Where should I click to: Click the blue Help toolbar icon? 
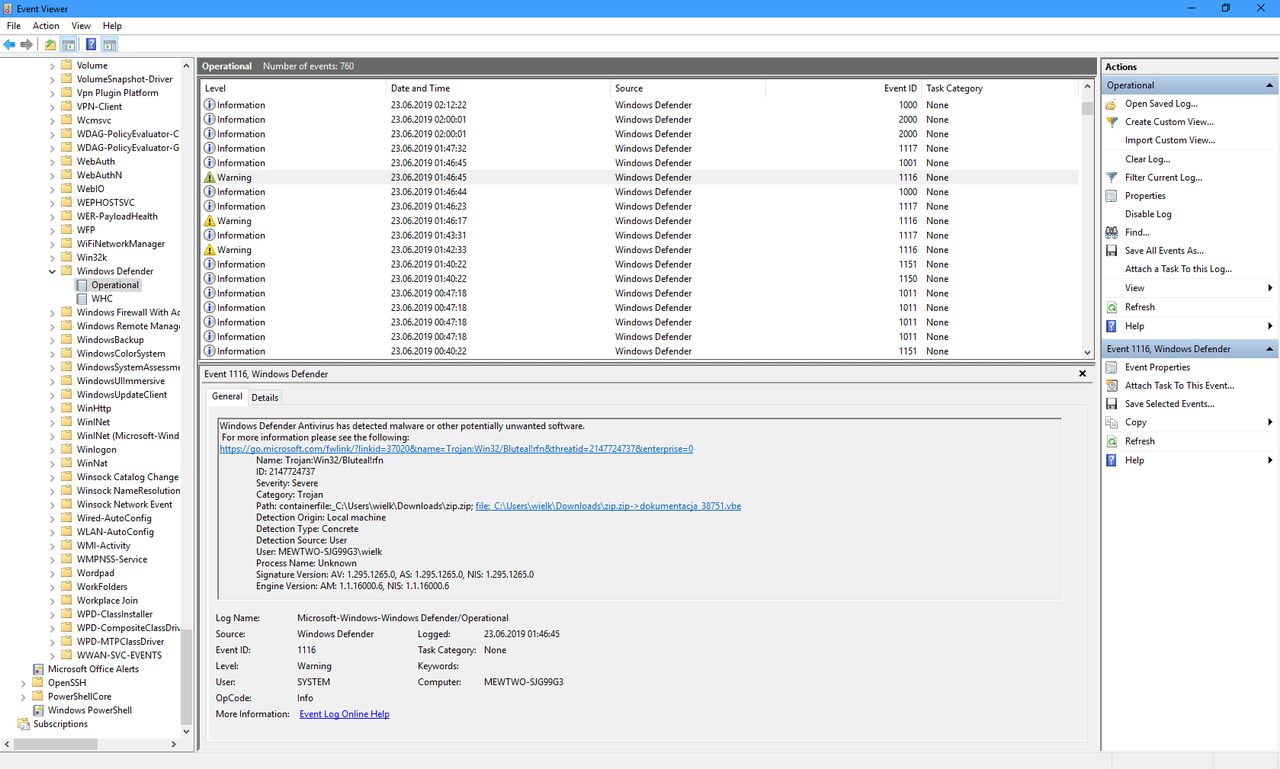pyautogui.click(x=91, y=45)
